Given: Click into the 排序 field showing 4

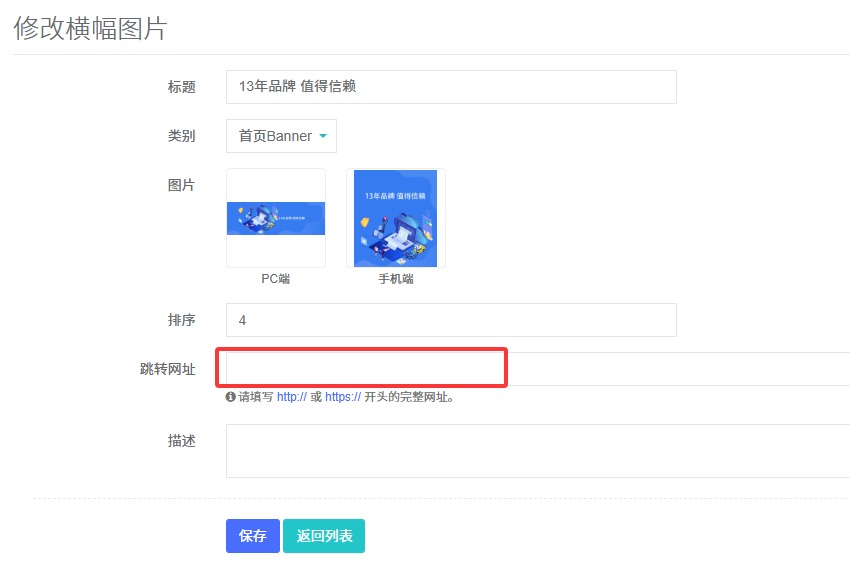Looking at the screenshot, I should [451, 320].
